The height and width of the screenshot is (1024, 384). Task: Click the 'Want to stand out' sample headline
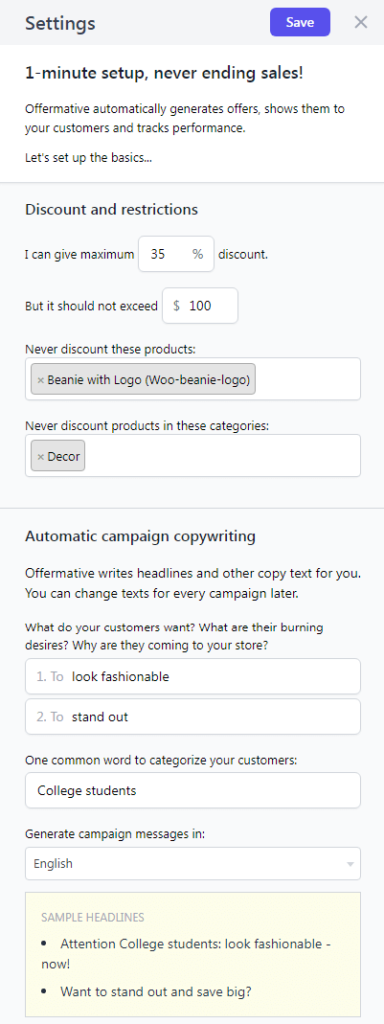click(155, 991)
